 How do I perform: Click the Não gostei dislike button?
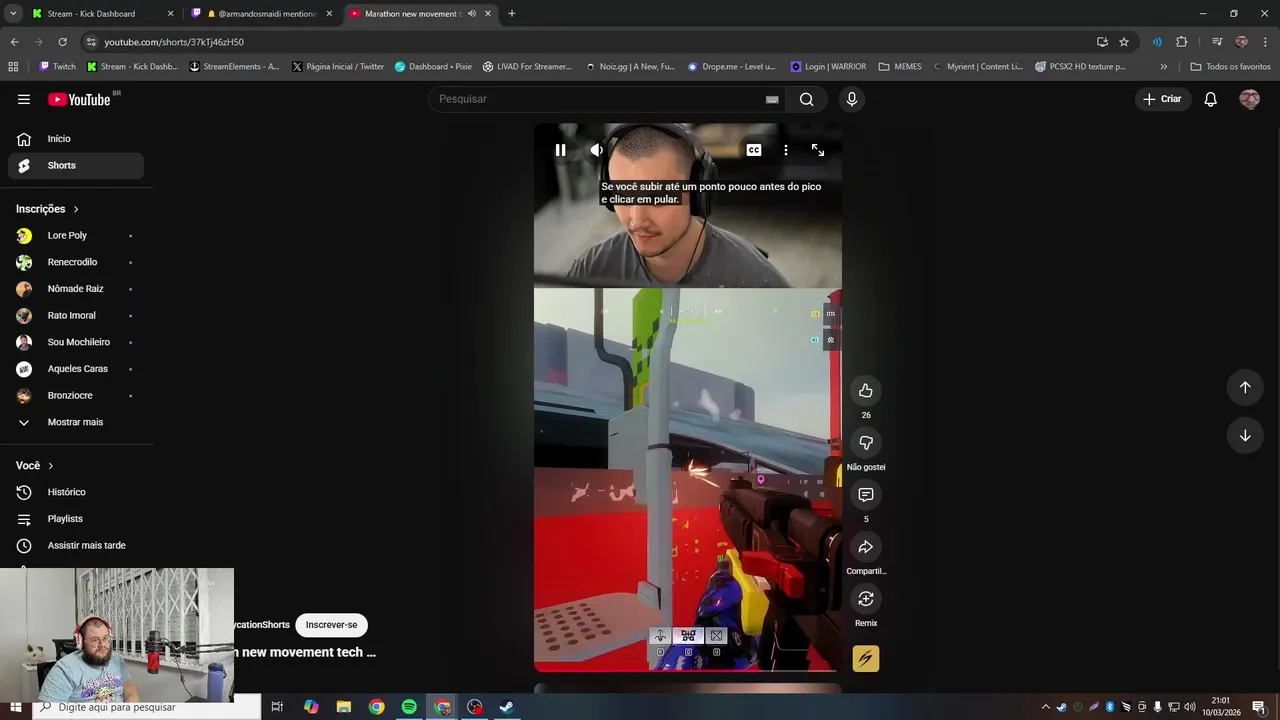pyautogui.click(x=866, y=442)
